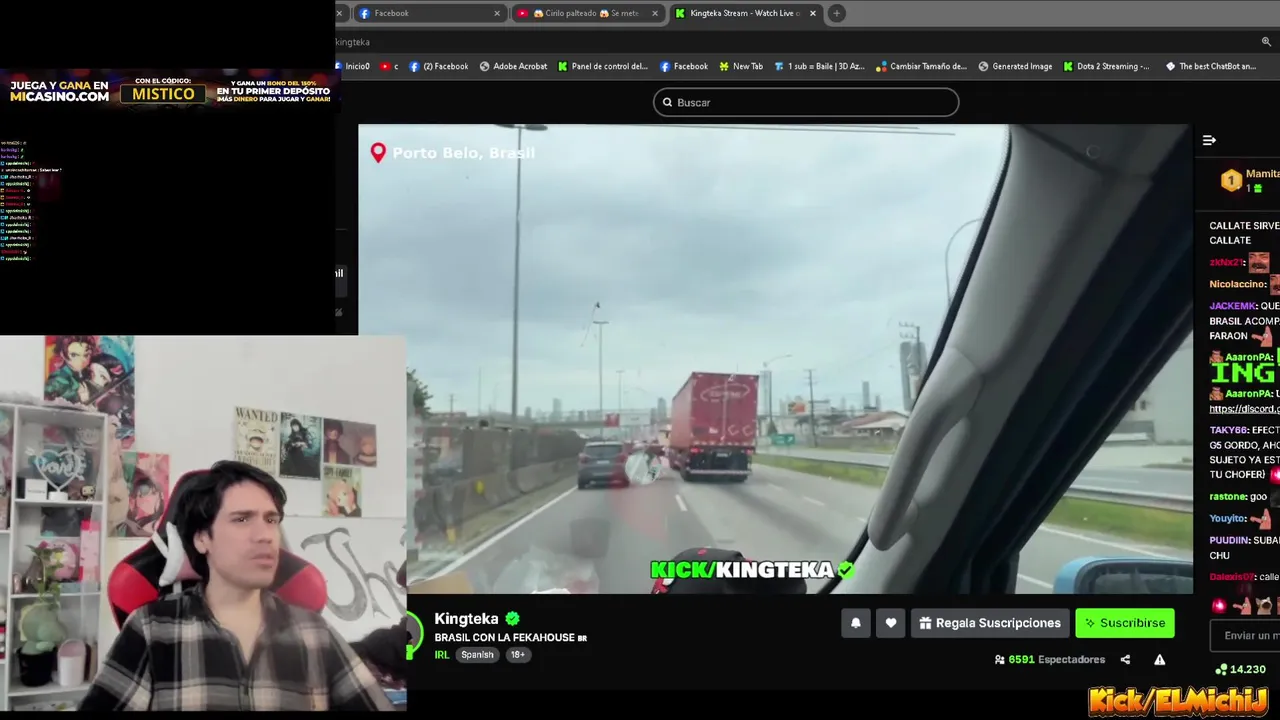Open the IRL category link

point(442,654)
